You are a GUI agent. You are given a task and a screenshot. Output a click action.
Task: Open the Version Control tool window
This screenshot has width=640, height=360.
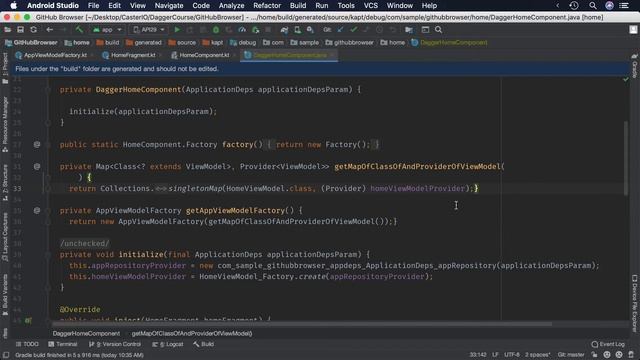[115, 344]
